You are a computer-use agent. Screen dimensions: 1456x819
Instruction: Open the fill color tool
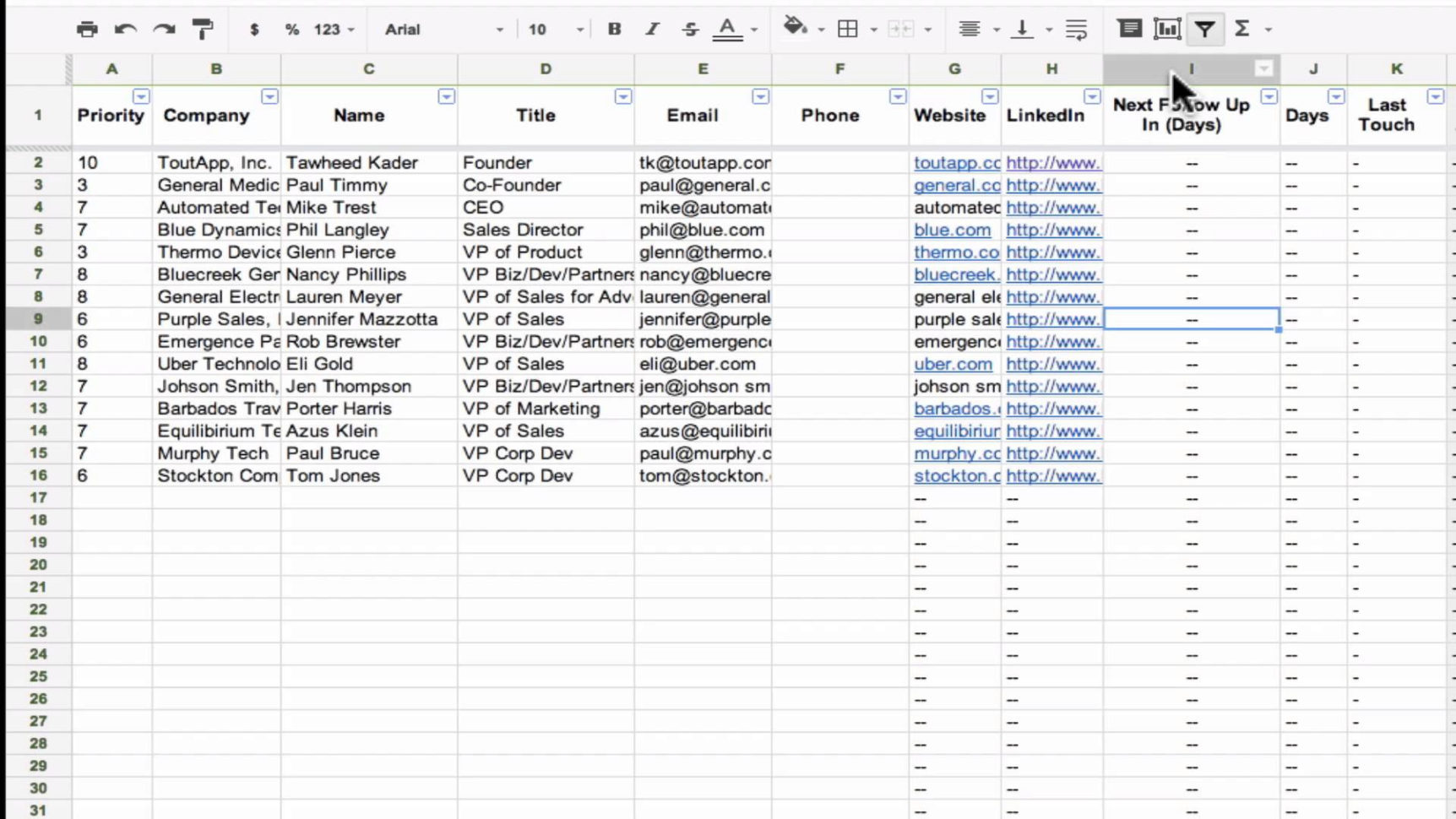coord(795,29)
